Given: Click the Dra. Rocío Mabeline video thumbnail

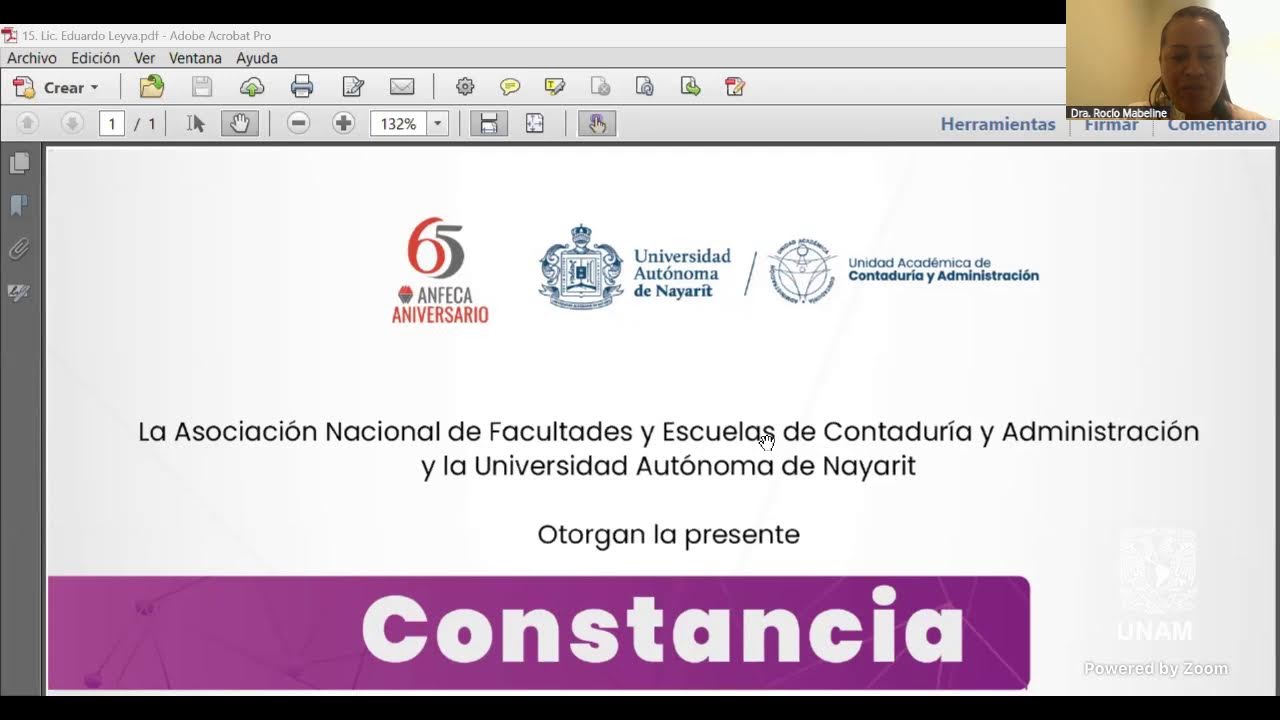Looking at the screenshot, I should click(x=1172, y=60).
